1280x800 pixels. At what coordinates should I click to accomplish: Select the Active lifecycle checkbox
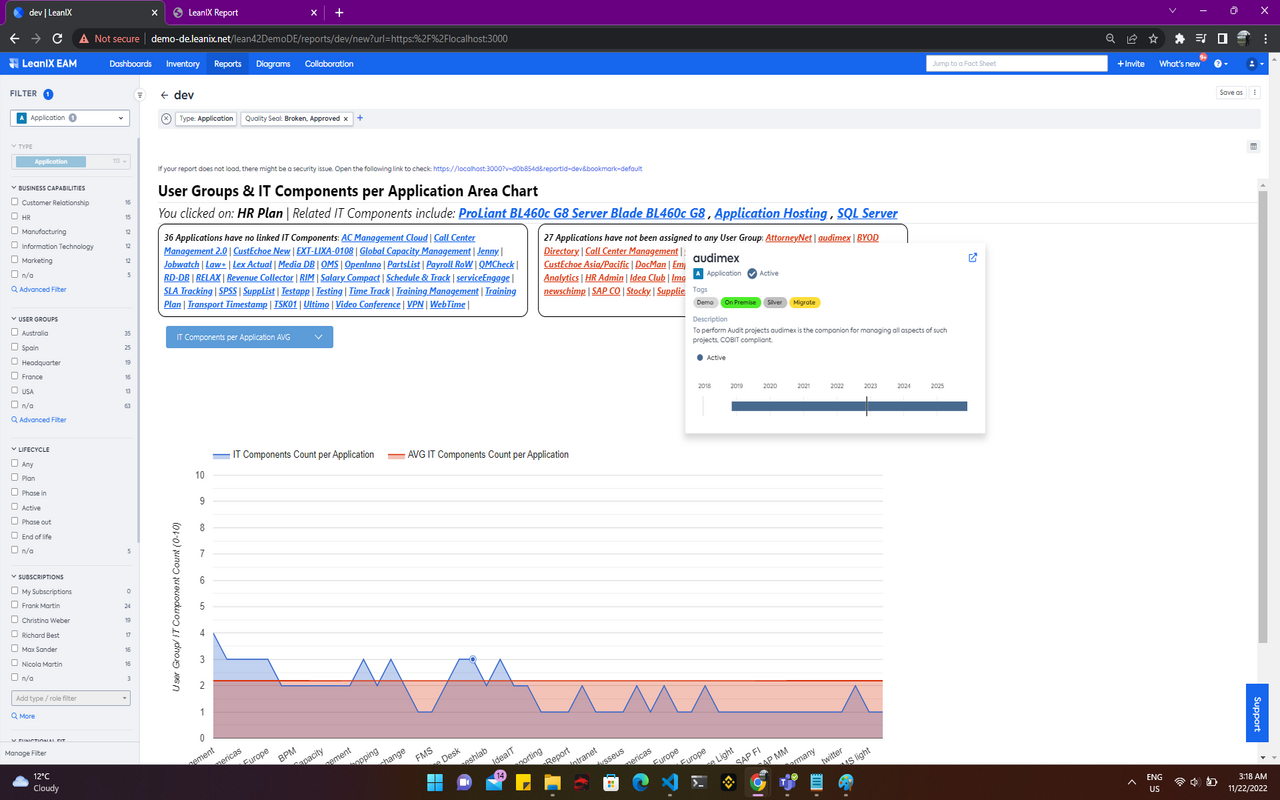15,507
